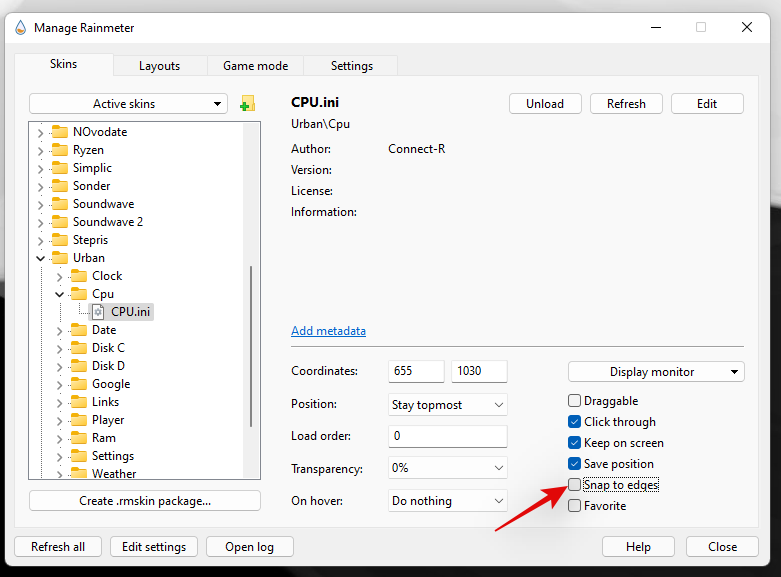Click the skin tree scrollbar thumb

click(x=251, y=346)
